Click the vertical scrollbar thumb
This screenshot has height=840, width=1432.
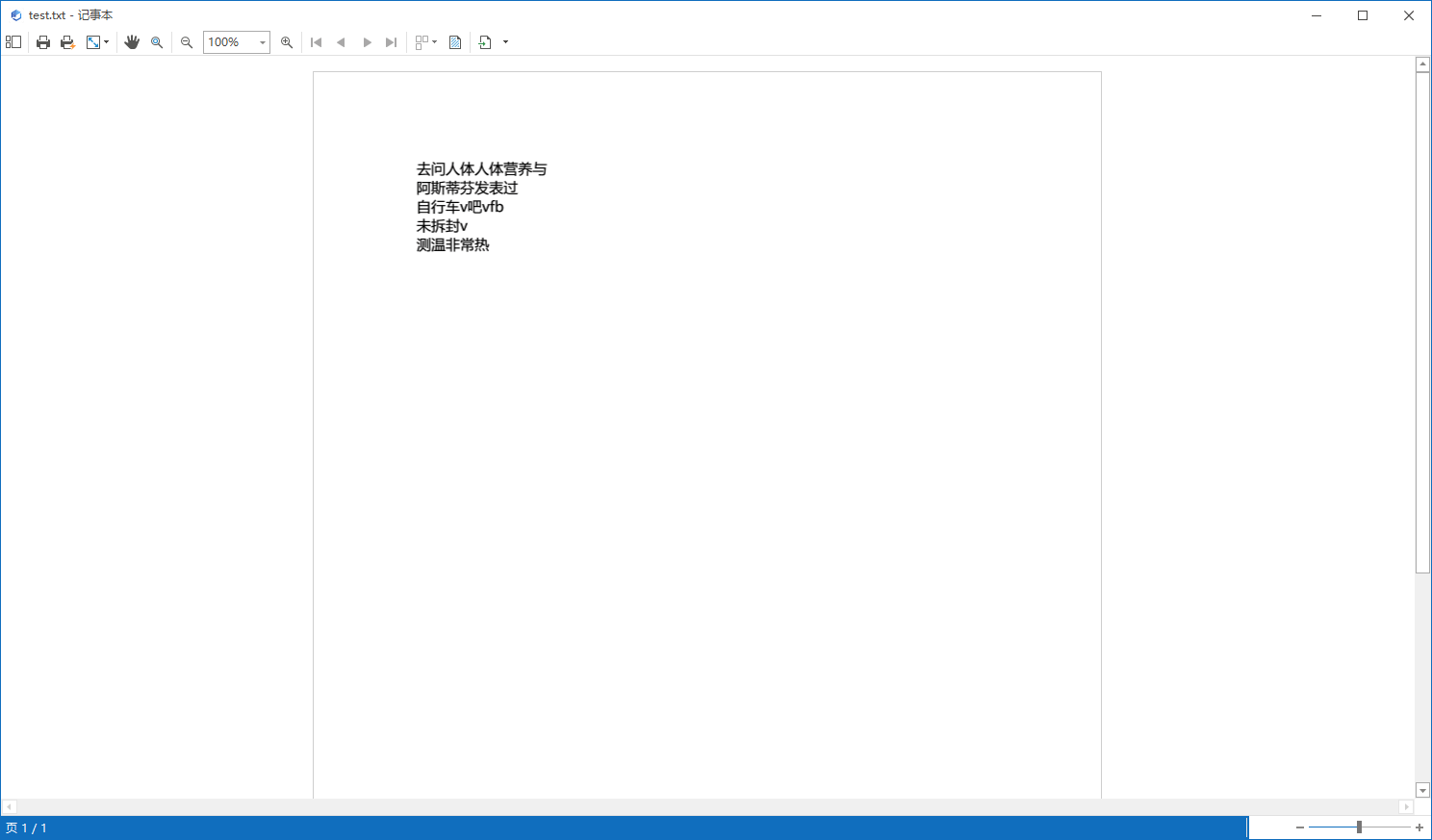1423,322
